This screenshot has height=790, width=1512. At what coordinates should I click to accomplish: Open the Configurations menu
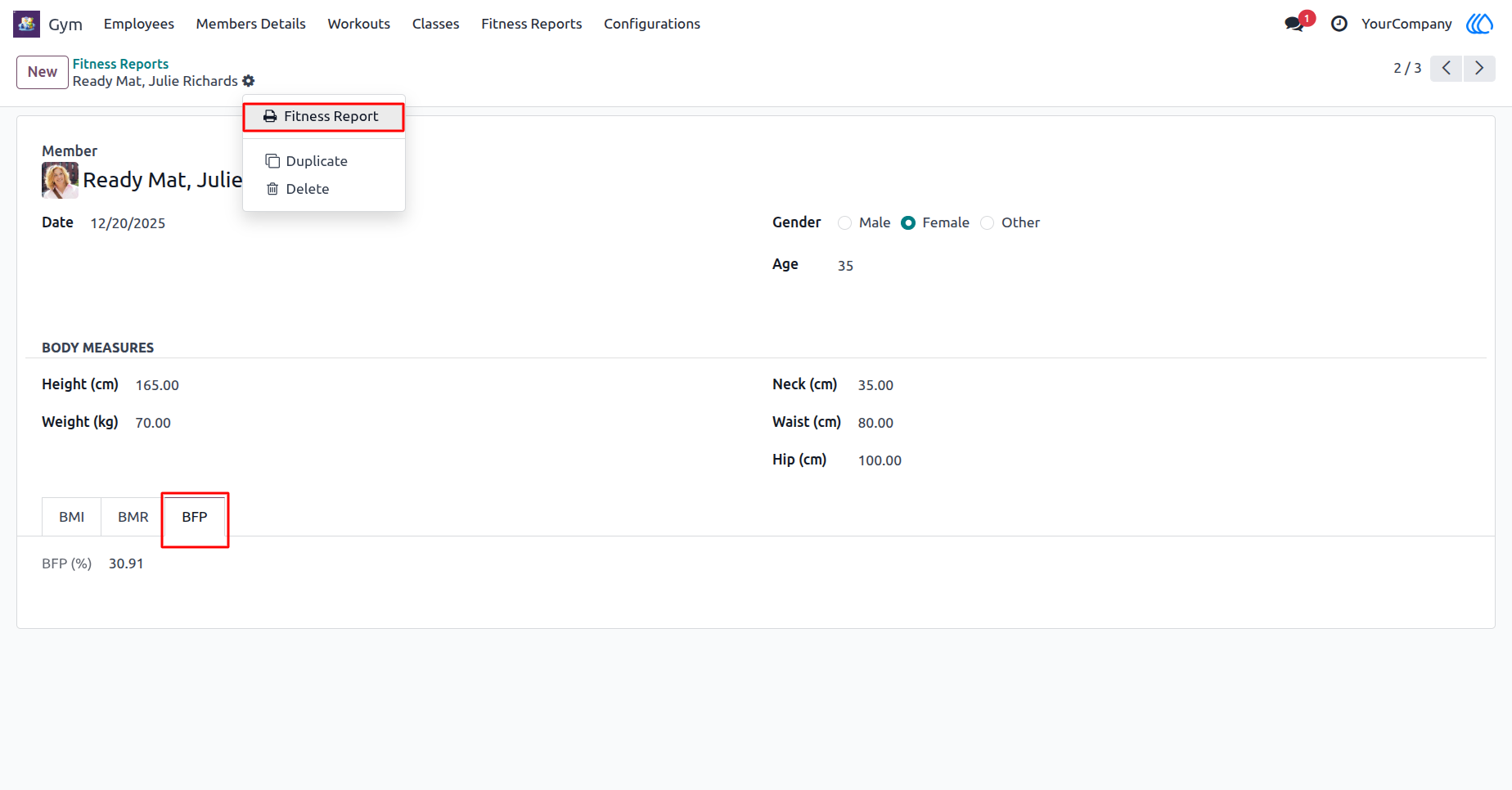coord(652,24)
